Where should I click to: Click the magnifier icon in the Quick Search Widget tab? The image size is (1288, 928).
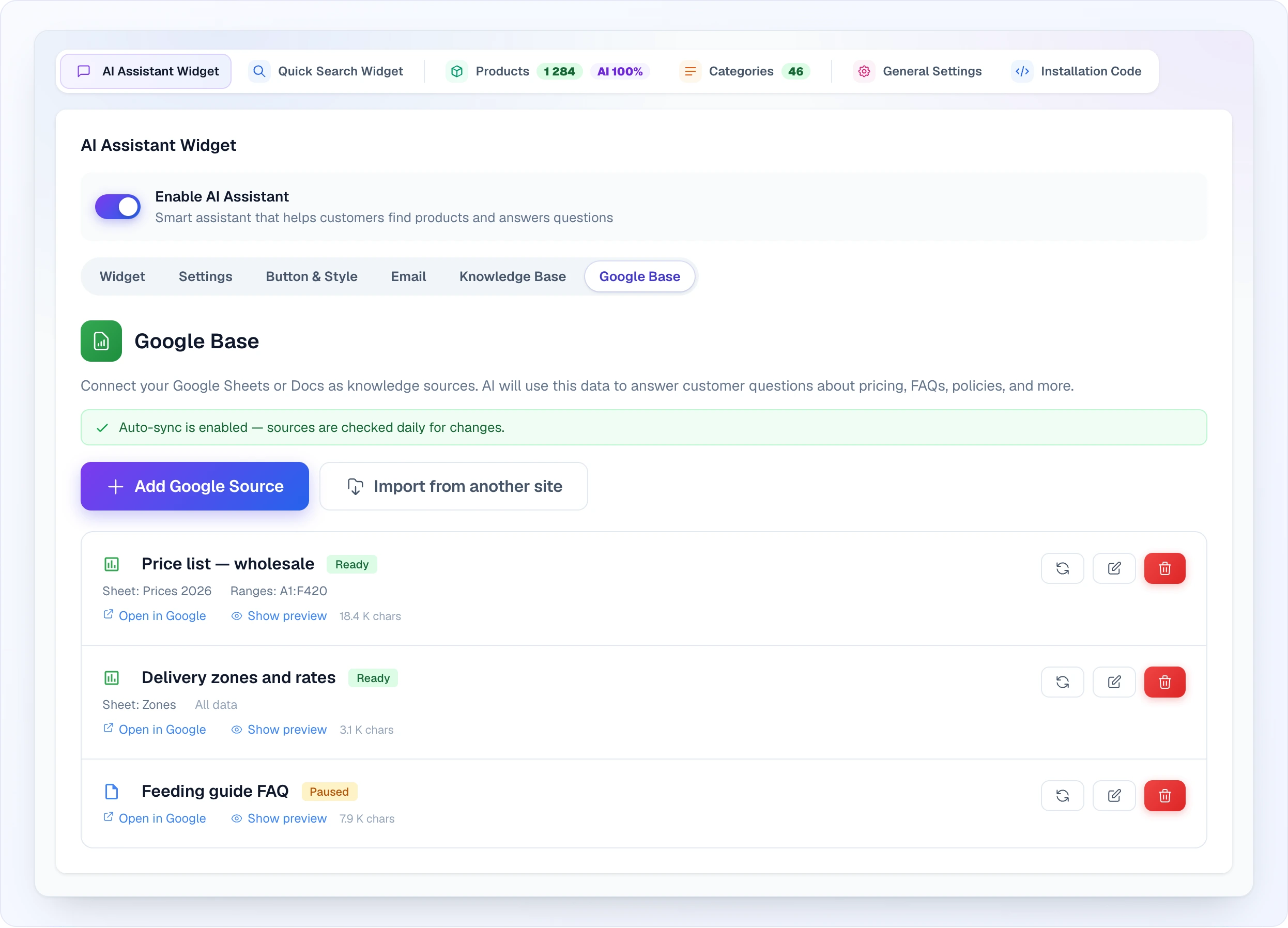coord(259,71)
